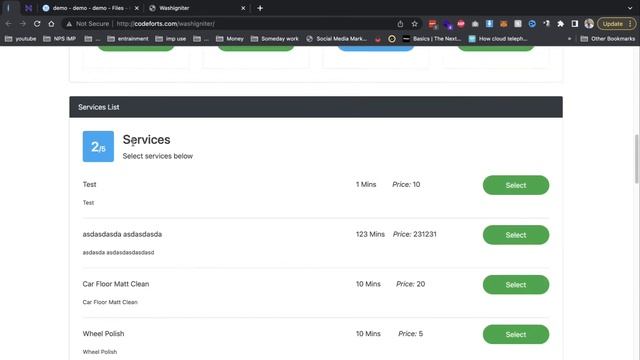
Task: Click 'Price: 231231' text
Action: tap(414, 234)
